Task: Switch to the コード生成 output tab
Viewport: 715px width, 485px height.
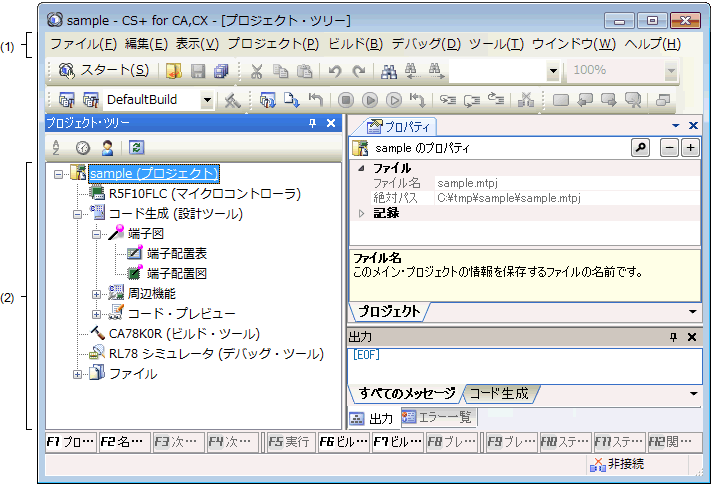Action: (x=499, y=393)
